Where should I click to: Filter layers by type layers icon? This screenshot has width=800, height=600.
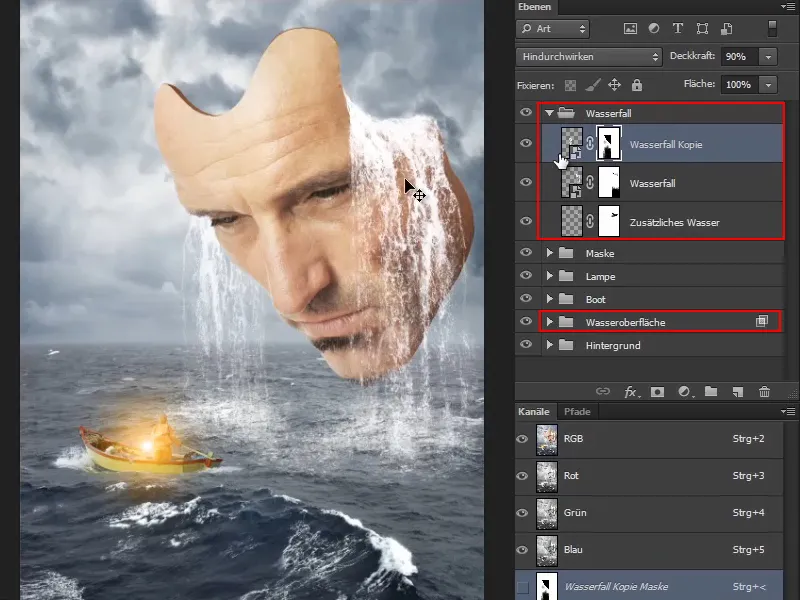click(678, 29)
